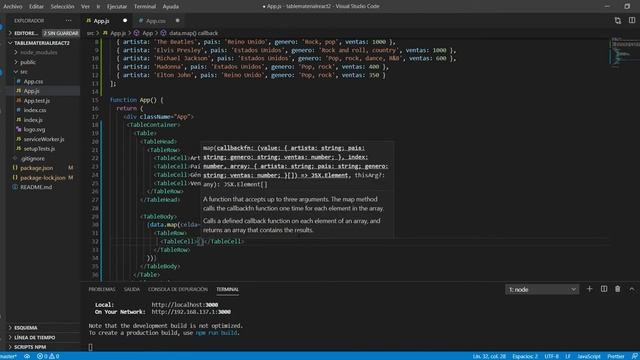The width and height of the screenshot is (640, 360).
Task: Expand the Línea de tiempo panel
Action: [x=34, y=338]
